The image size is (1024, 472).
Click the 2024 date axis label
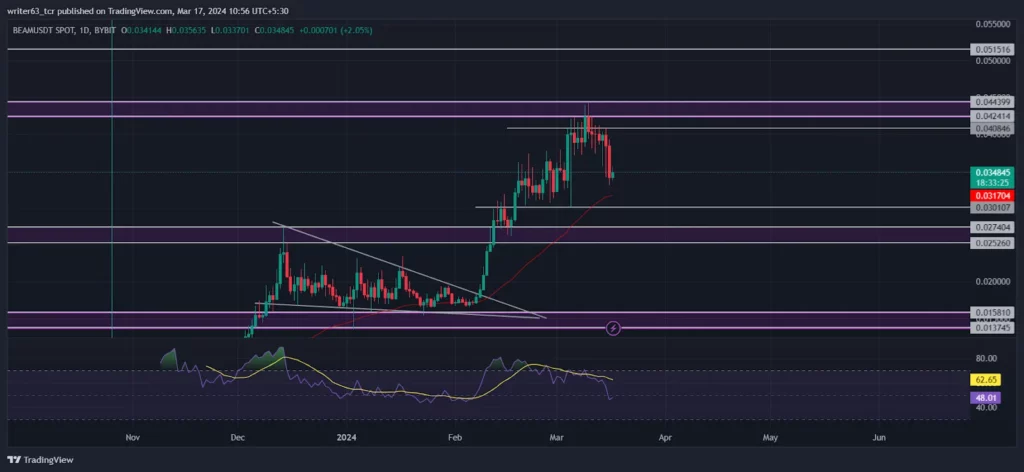[x=346, y=437]
